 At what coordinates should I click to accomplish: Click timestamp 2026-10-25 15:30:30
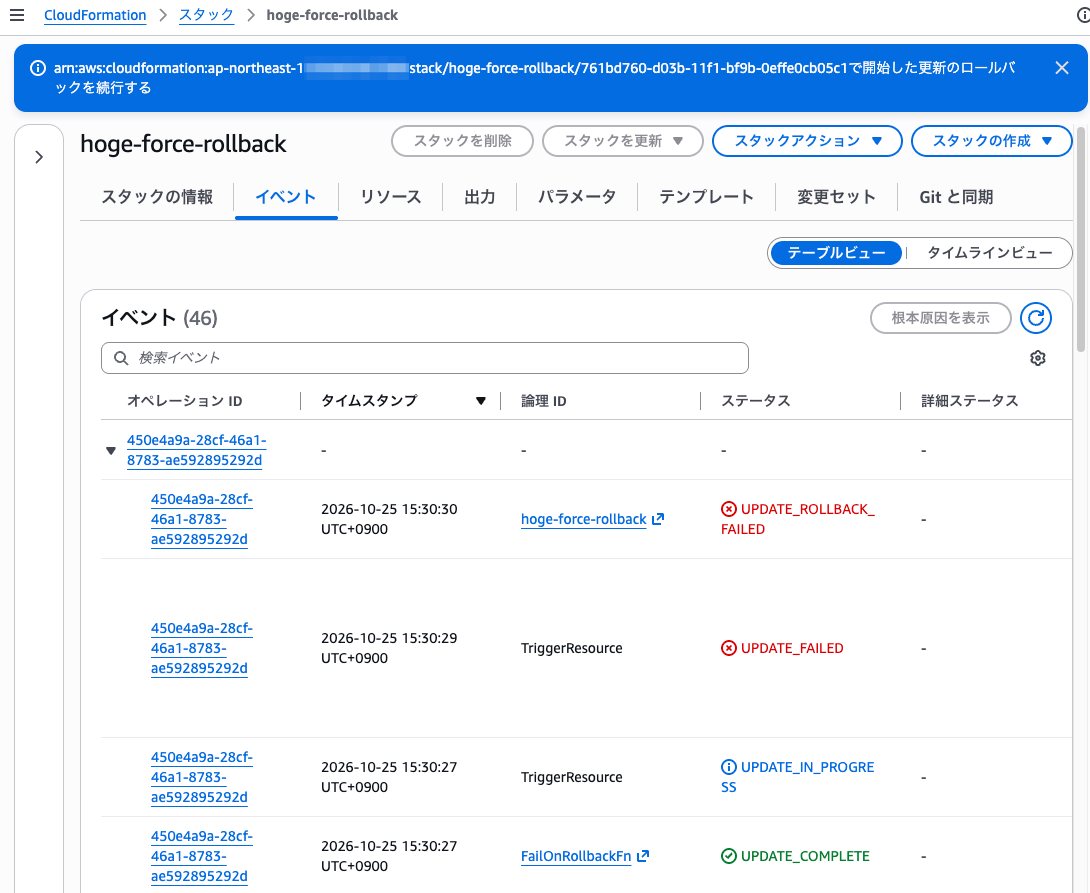(x=389, y=519)
